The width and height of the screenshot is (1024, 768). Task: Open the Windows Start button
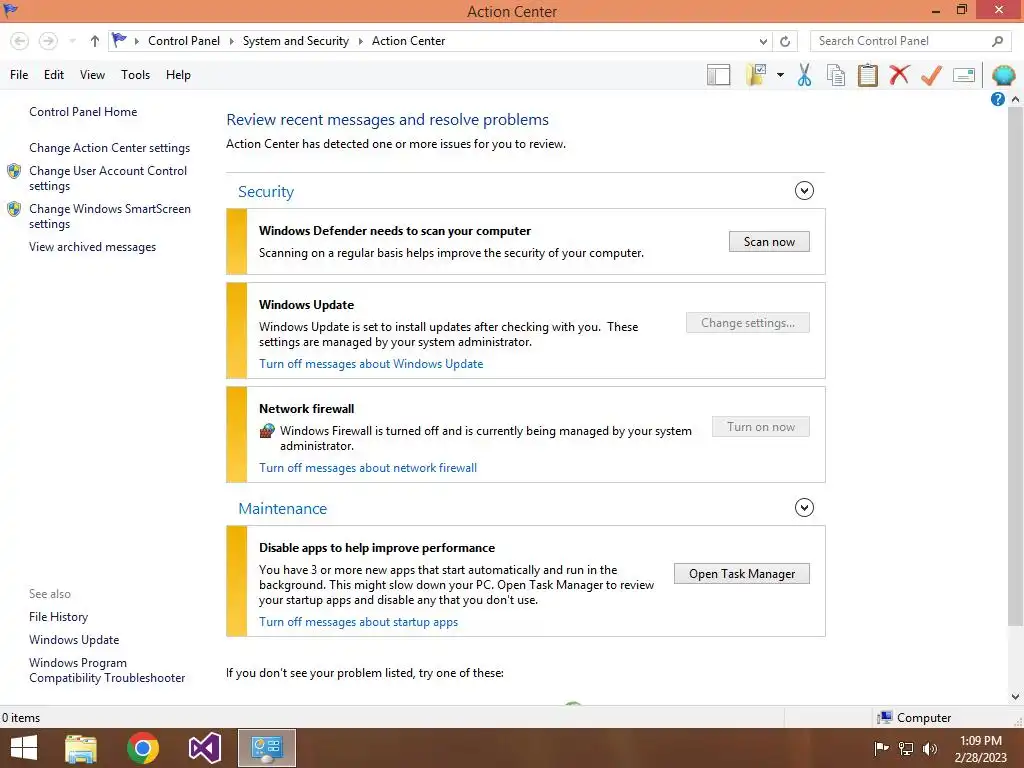[x=24, y=748]
